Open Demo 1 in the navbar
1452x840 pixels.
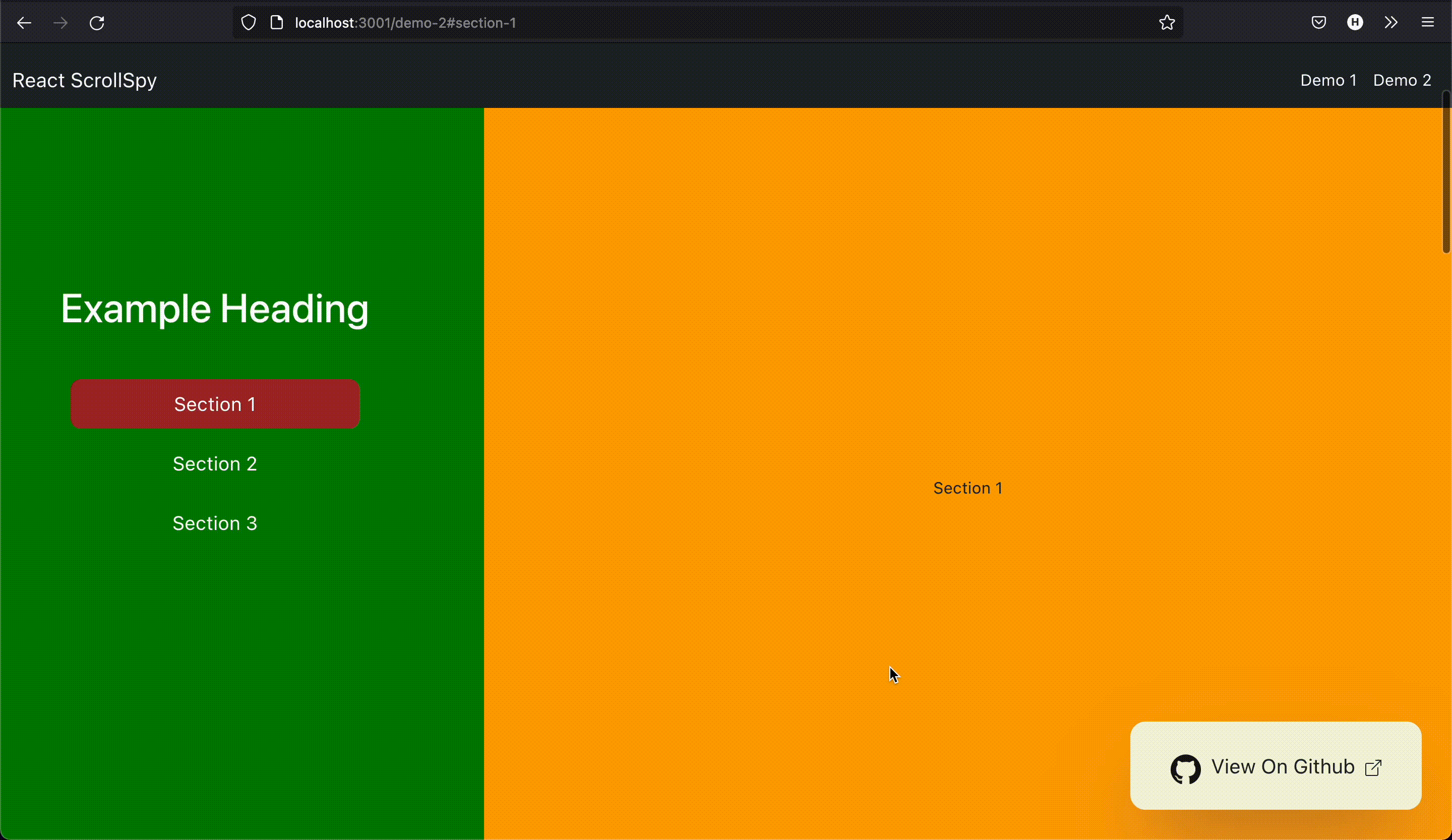(1328, 80)
